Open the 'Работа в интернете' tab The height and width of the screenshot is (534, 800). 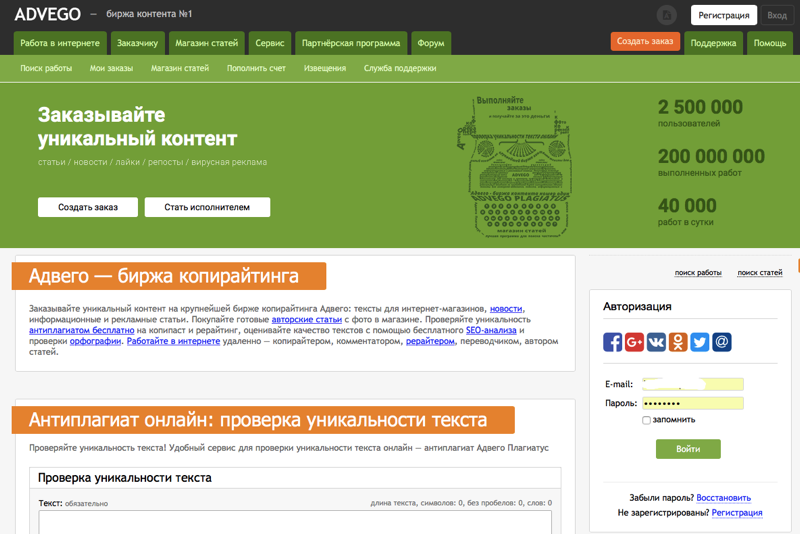click(x=60, y=43)
